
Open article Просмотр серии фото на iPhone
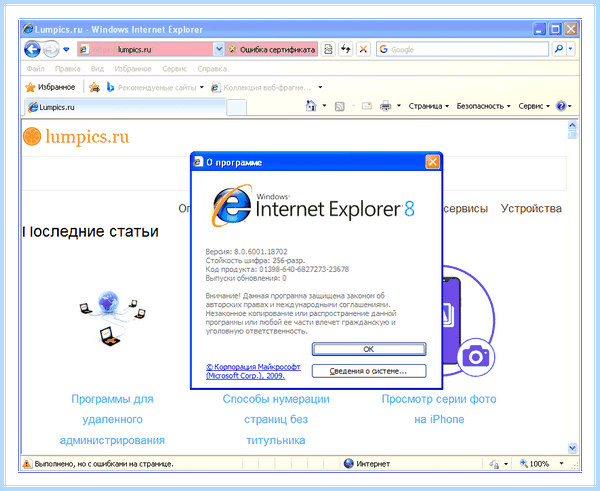coord(439,409)
